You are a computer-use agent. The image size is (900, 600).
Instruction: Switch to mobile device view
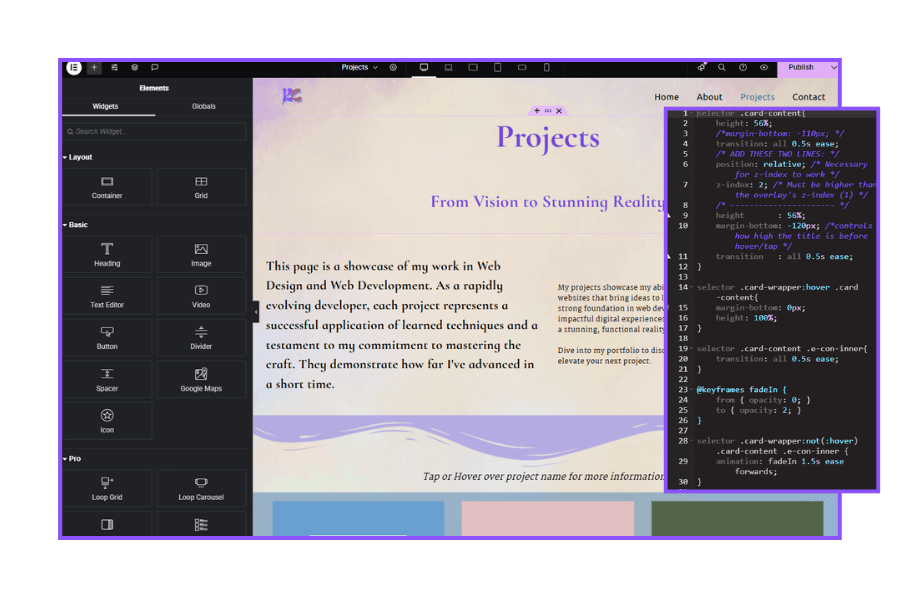[546, 67]
